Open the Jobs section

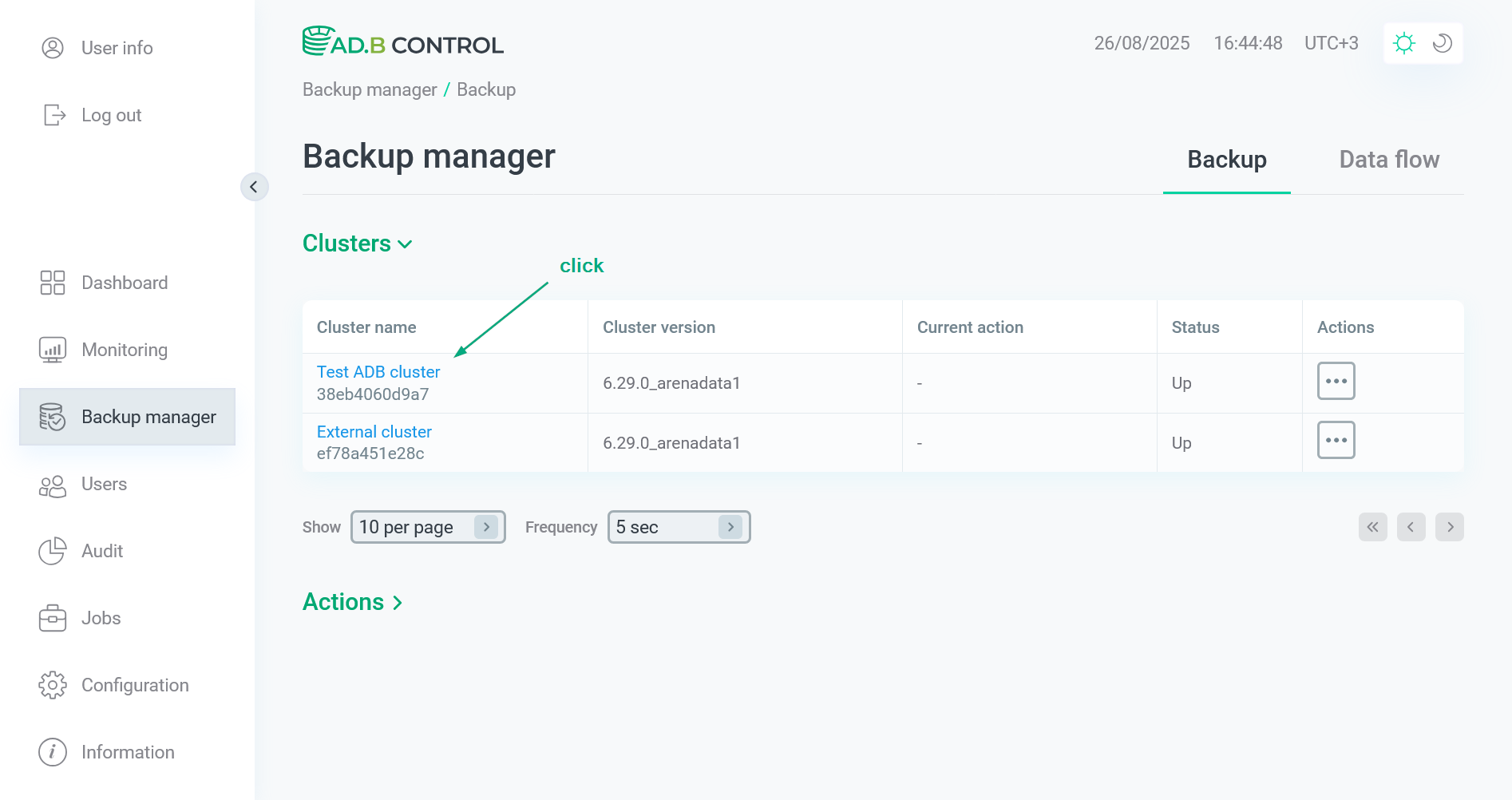coord(101,617)
